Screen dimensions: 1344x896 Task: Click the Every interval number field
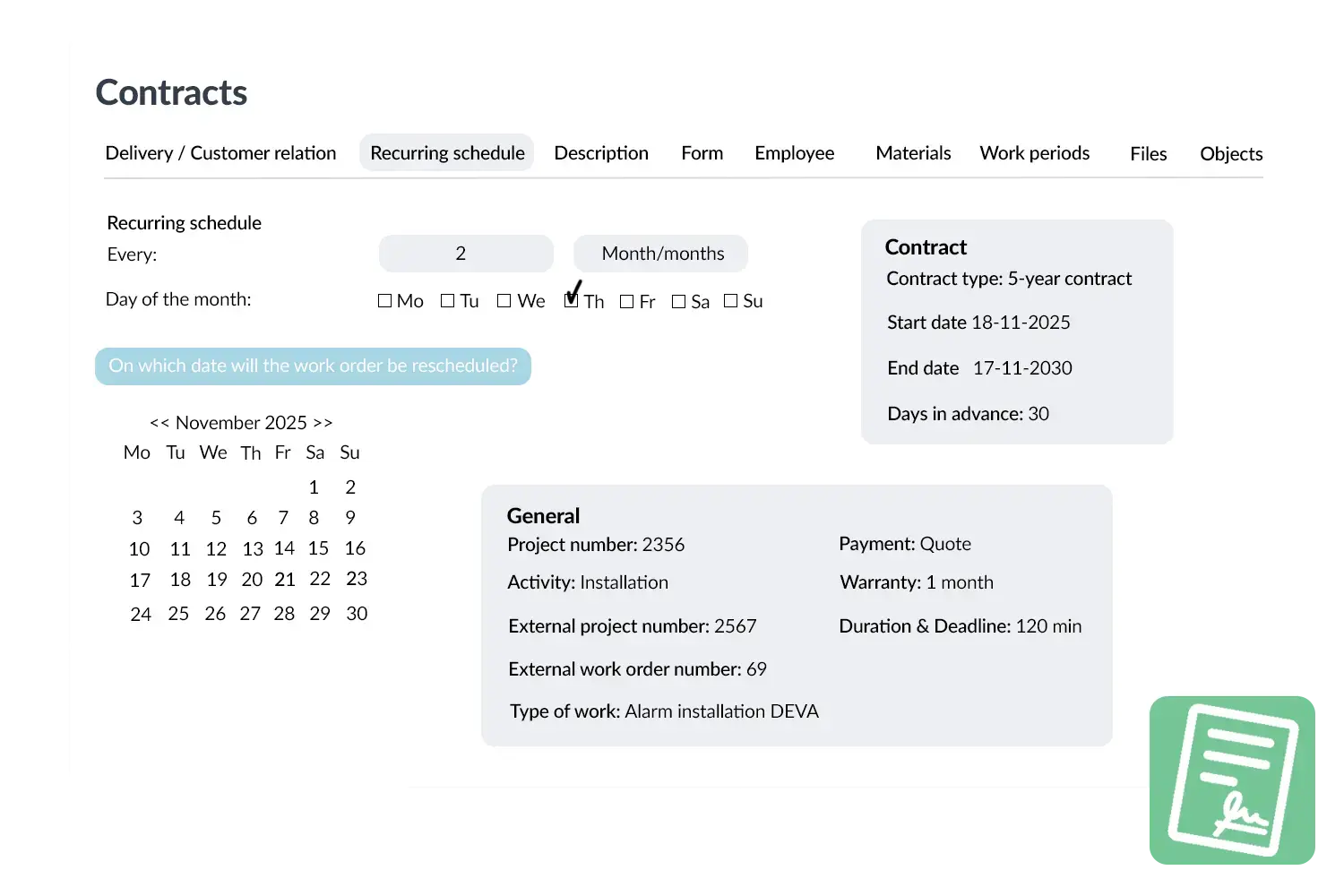coord(465,254)
